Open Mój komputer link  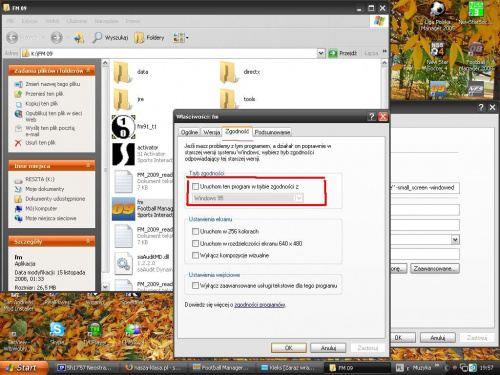[41, 209]
